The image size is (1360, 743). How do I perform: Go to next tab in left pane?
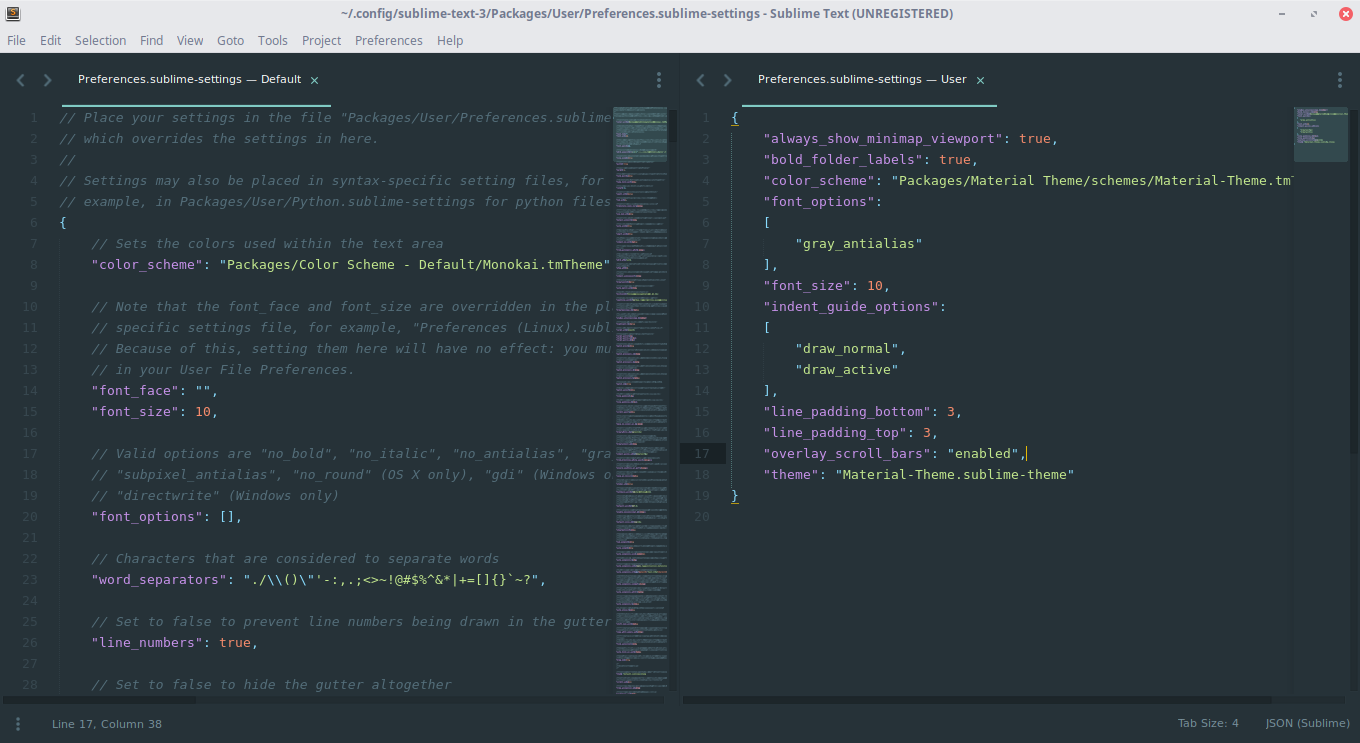[x=47, y=80]
